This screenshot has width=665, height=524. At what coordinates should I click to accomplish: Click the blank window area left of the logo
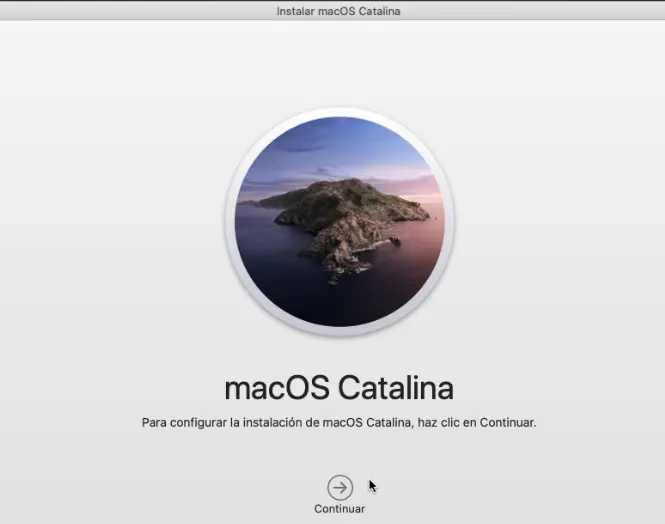point(110,220)
